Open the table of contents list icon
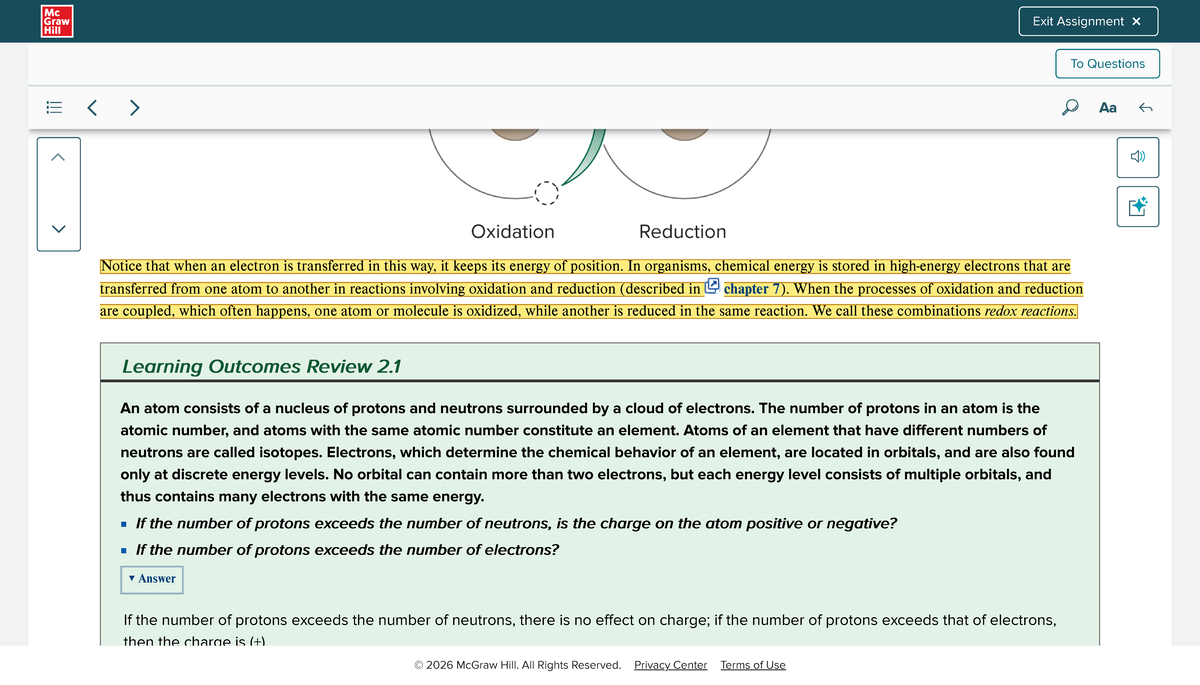Image resolution: width=1200 pixels, height=685 pixels. pyautogui.click(x=55, y=107)
